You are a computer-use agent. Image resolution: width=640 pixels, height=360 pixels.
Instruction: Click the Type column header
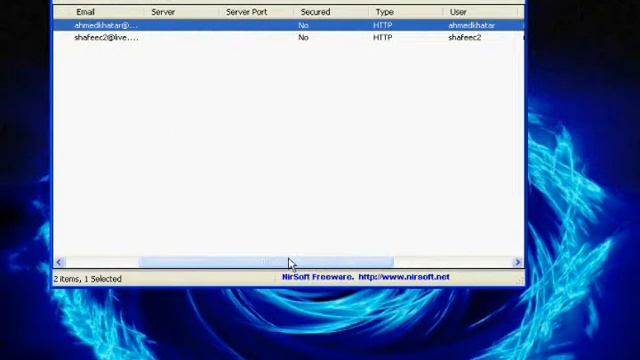click(x=406, y=12)
